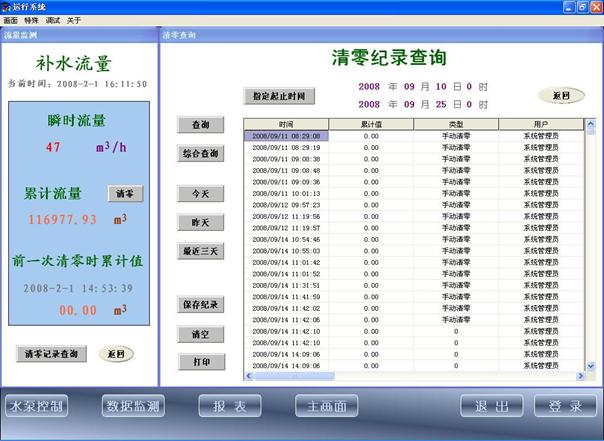Click the 登录 button at bottom right
This screenshot has width=604, height=441.
(565, 407)
